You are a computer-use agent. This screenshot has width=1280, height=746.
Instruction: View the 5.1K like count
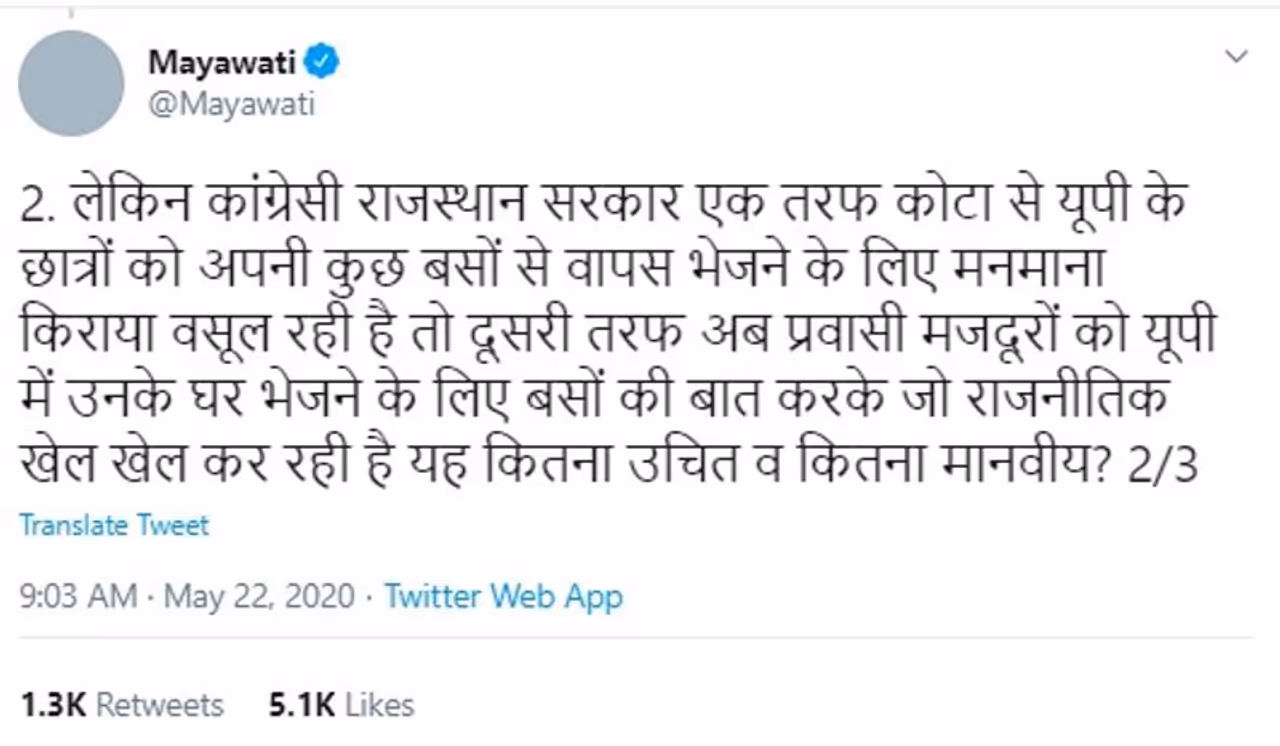coord(301,704)
